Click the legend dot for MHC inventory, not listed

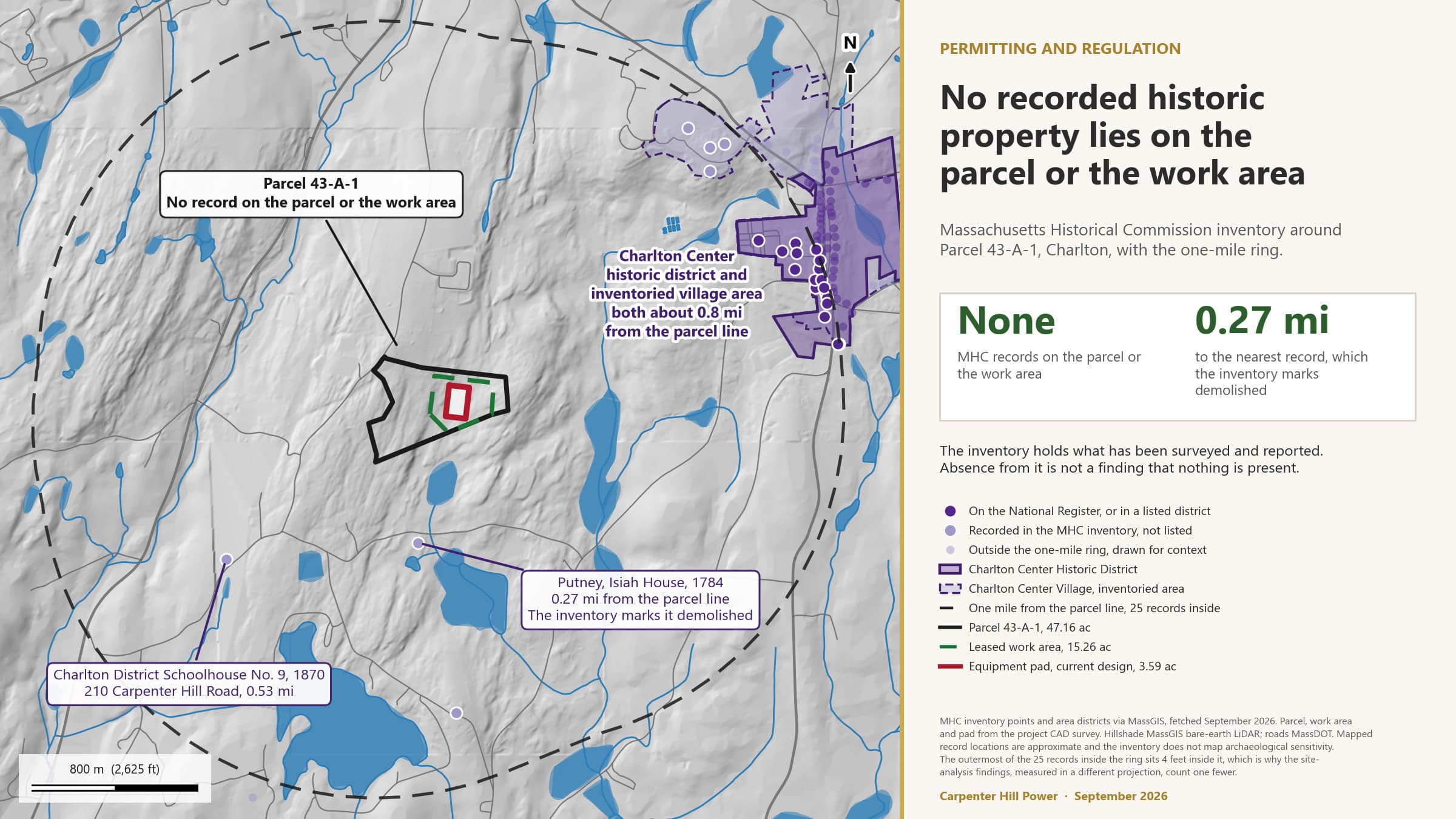click(950, 530)
